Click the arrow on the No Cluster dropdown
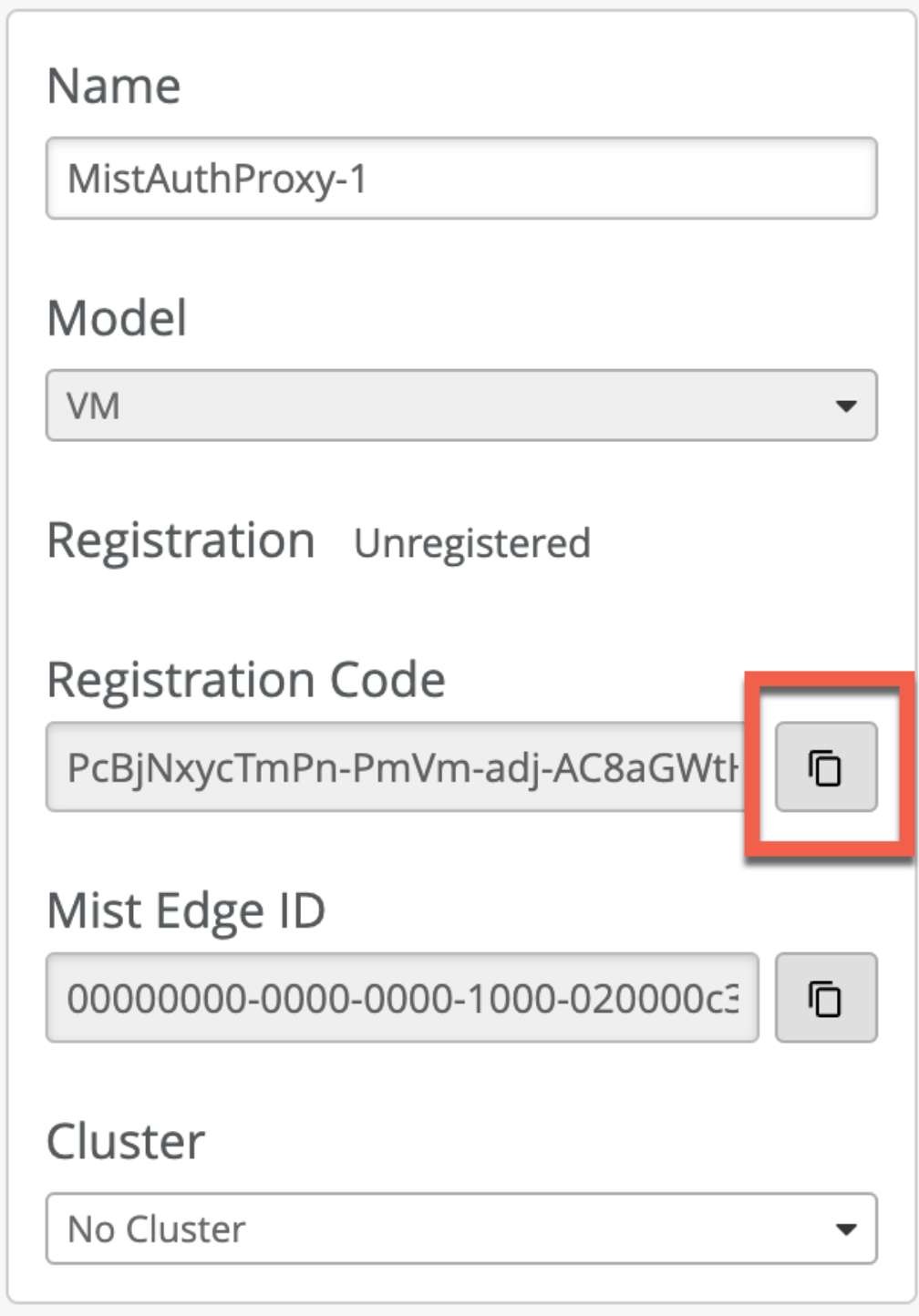The image size is (919, 1316). click(846, 1229)
